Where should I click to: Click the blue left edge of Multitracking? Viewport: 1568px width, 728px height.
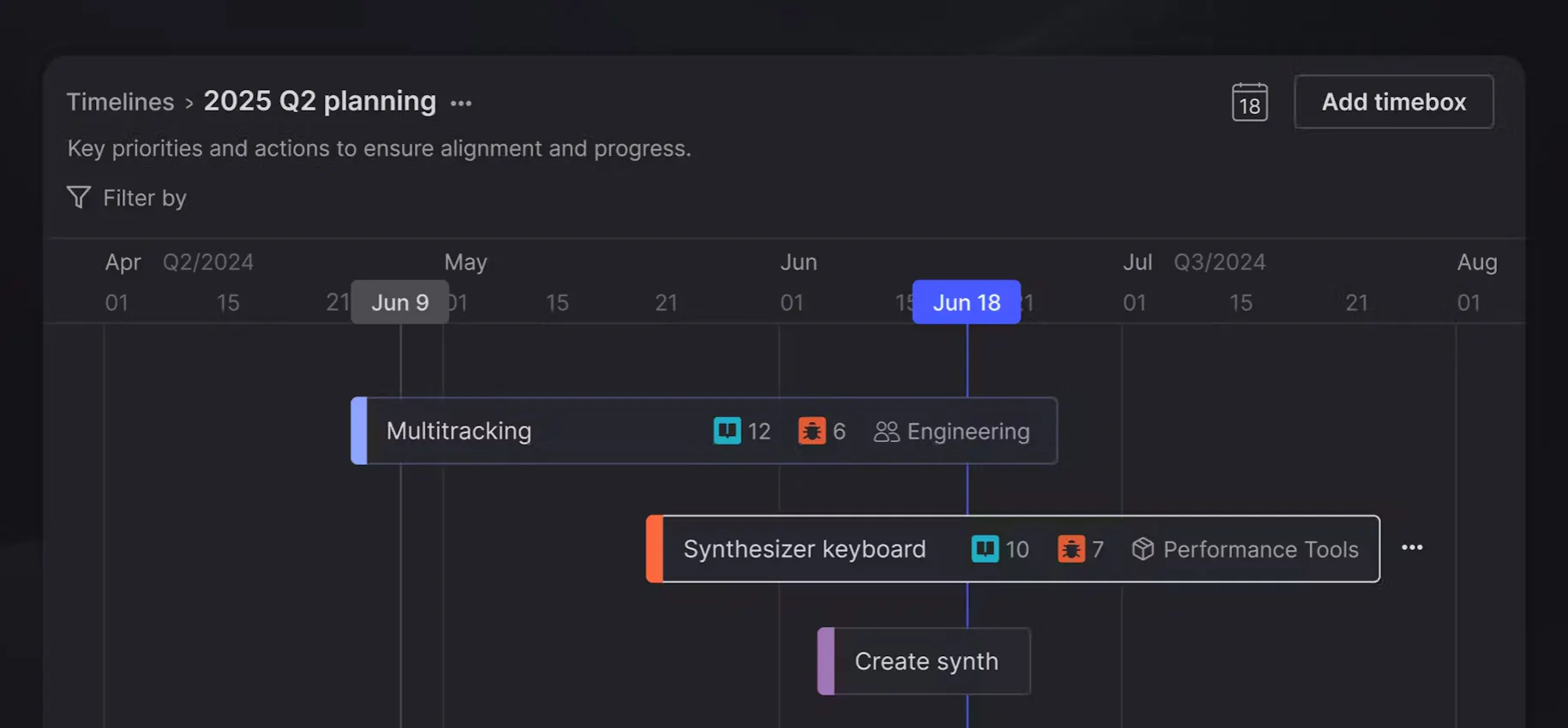point(359,431)
